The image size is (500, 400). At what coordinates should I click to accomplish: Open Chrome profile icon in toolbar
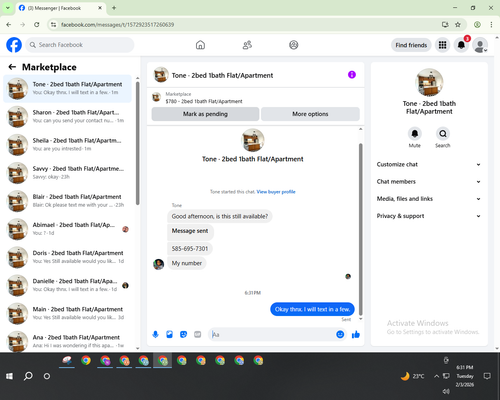tap(477, 25)
